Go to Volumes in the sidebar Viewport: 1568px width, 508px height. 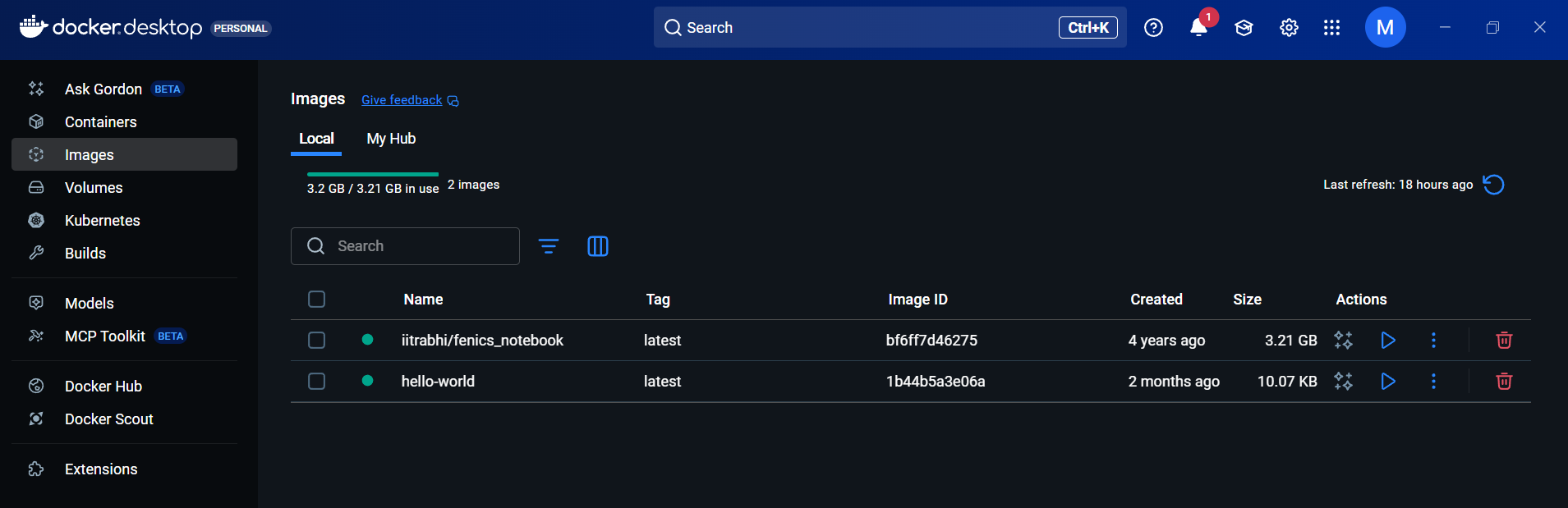click(x=124, y=187)
